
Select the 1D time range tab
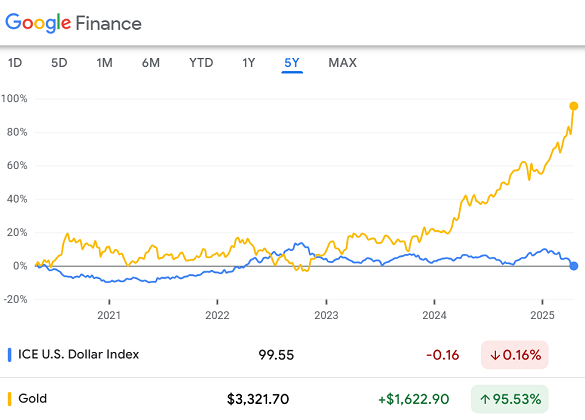15,63
